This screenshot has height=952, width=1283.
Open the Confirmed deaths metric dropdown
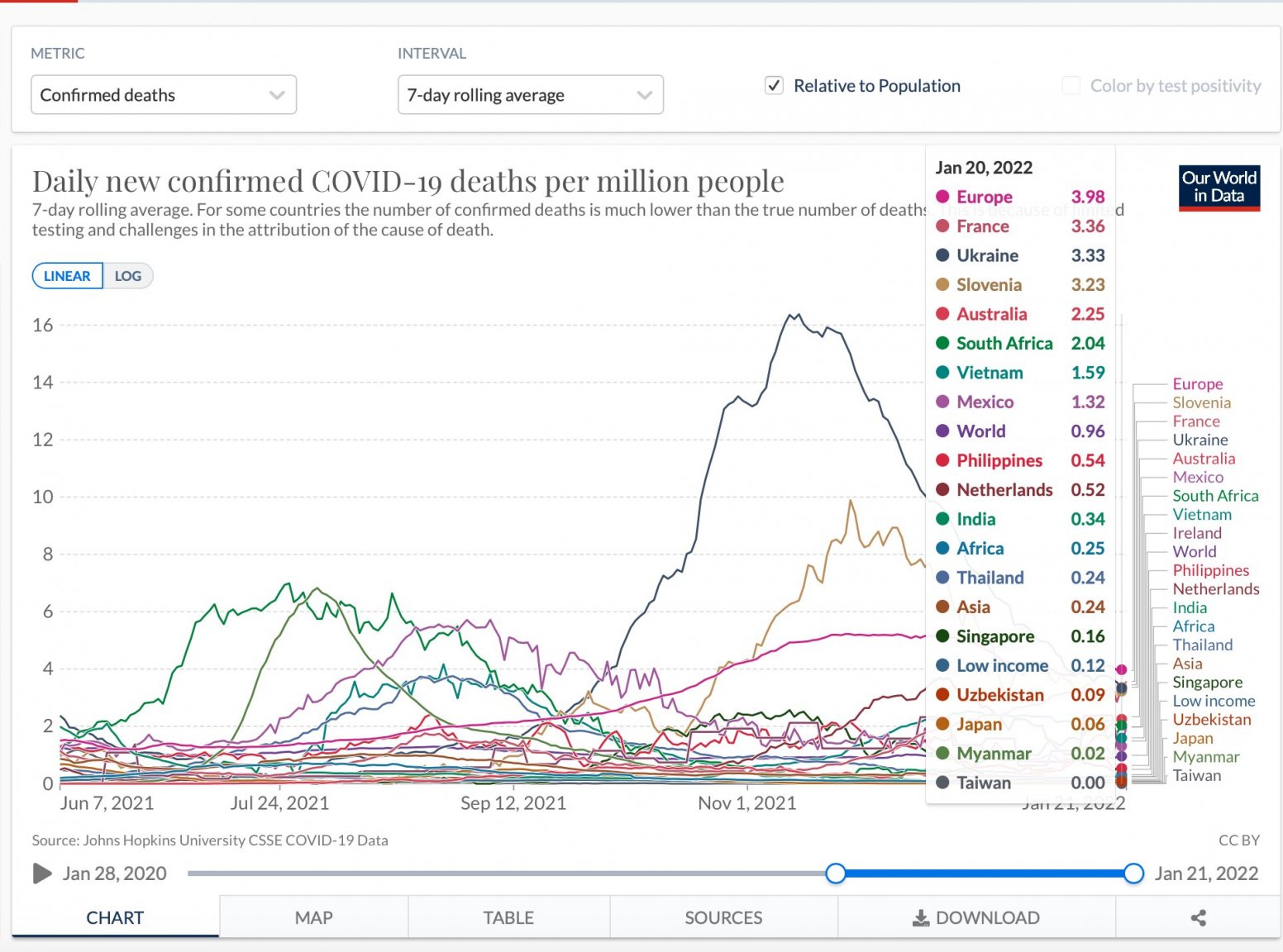pos(163,94)
